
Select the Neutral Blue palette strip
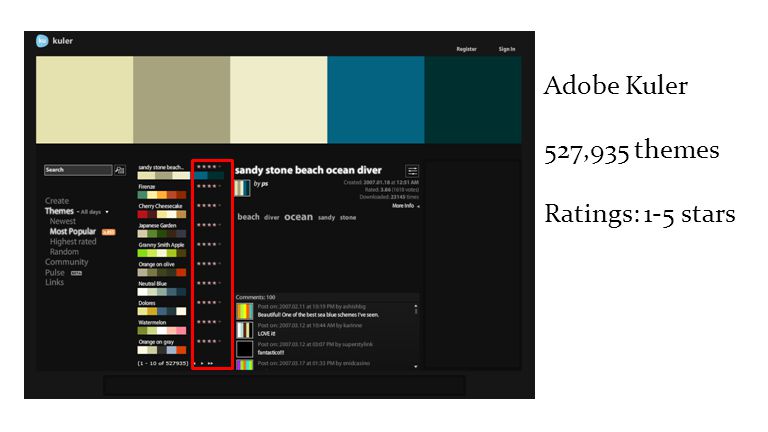point(162,292)
